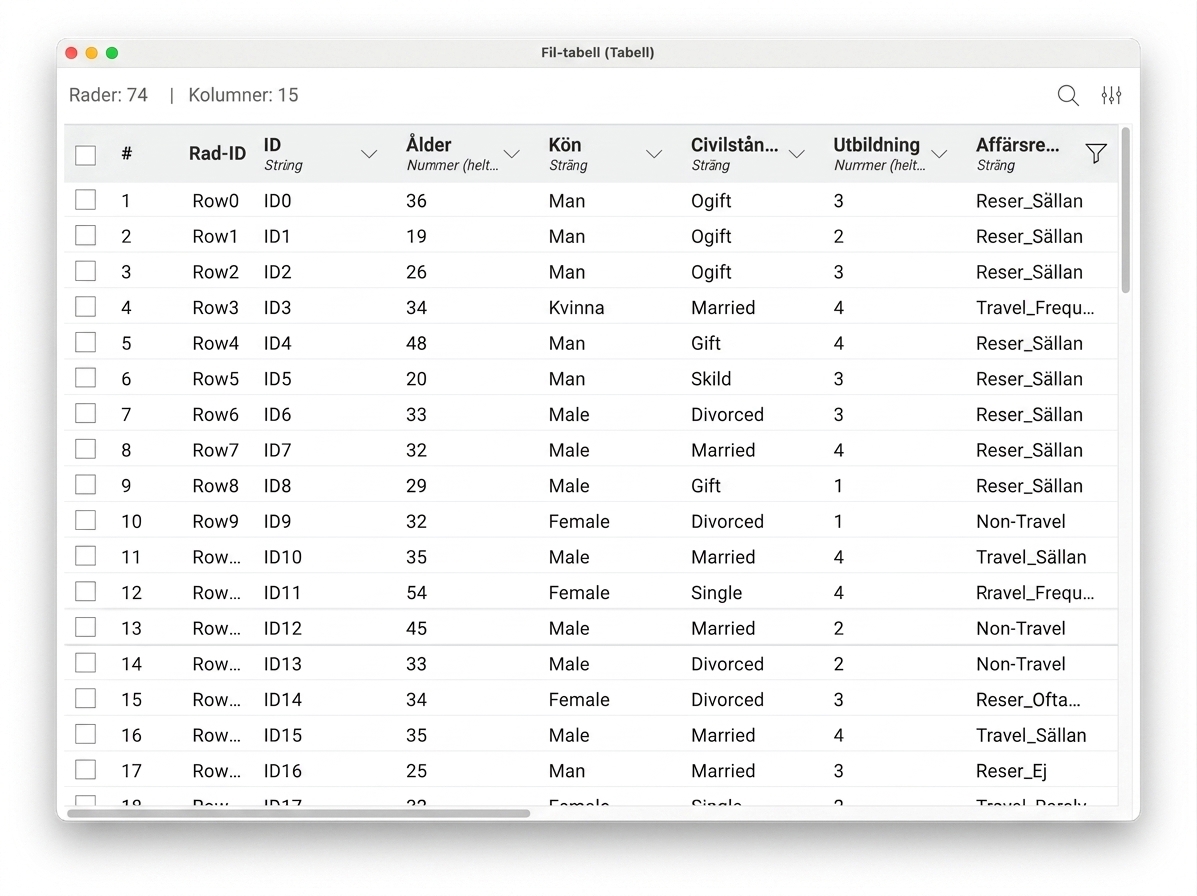The image size is (1197, 896).
Task: Click the green maximize window button
Action: click(112, 53)
